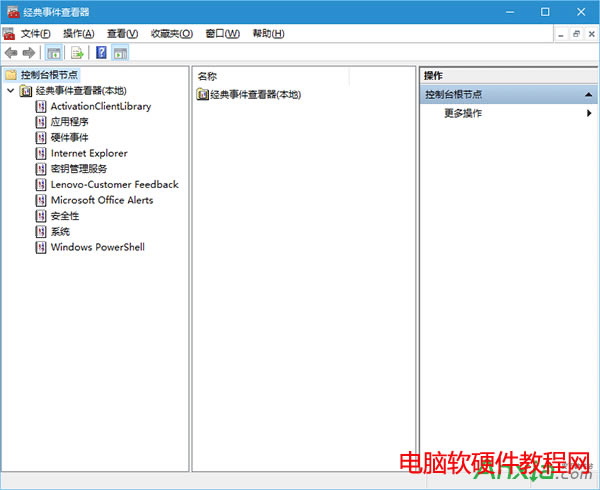Click the Back arrow toolbar icon
Viewport: 600px width, 490px height.
11,52
